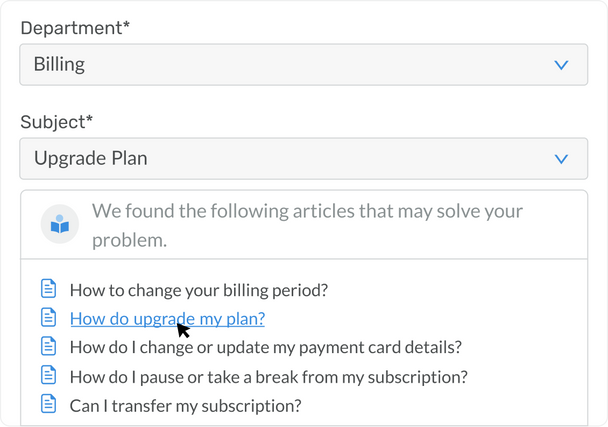Open the Department dropdown showing Billing
Screen dimensions: 608x427
click(x=304, y=64)
